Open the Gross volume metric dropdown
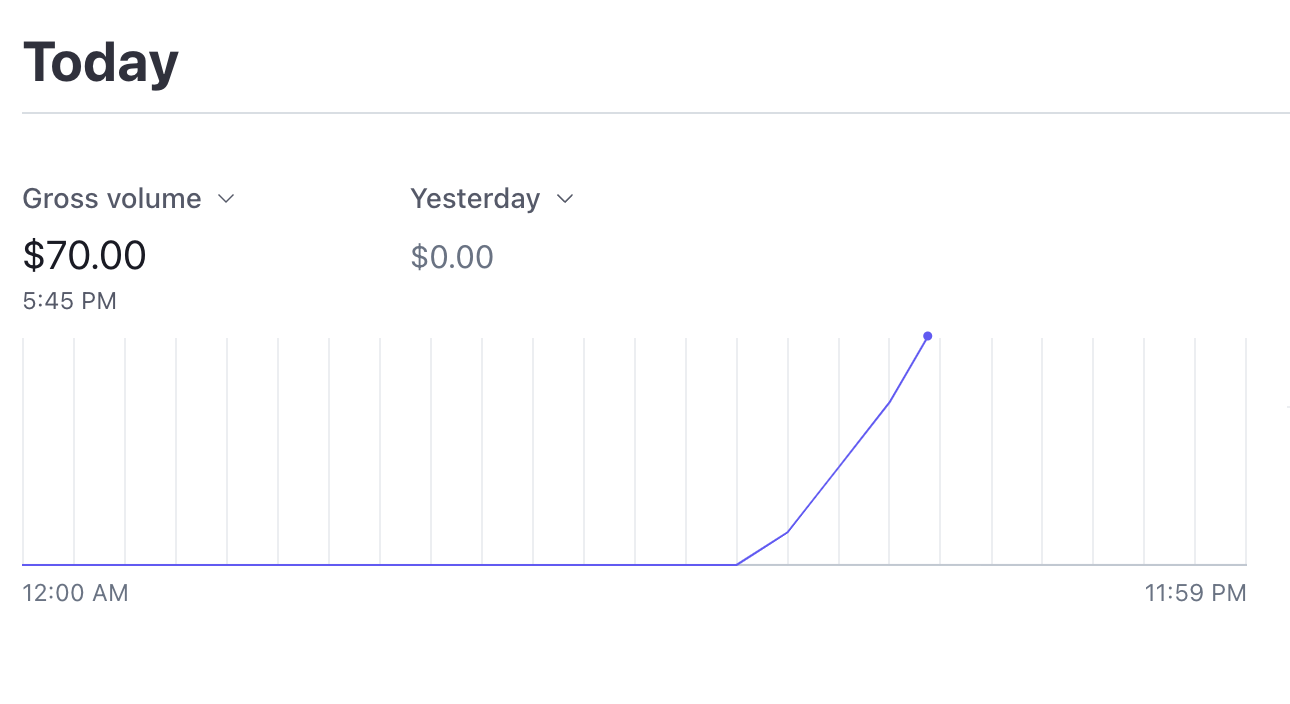Screen dimensions: 1290x704 (128, 199)
